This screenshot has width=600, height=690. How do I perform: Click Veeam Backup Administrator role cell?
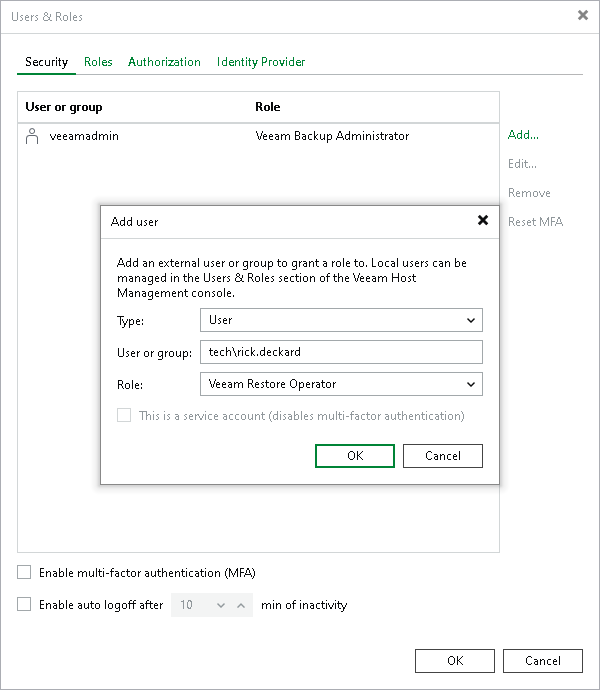(x=332, y=136)
